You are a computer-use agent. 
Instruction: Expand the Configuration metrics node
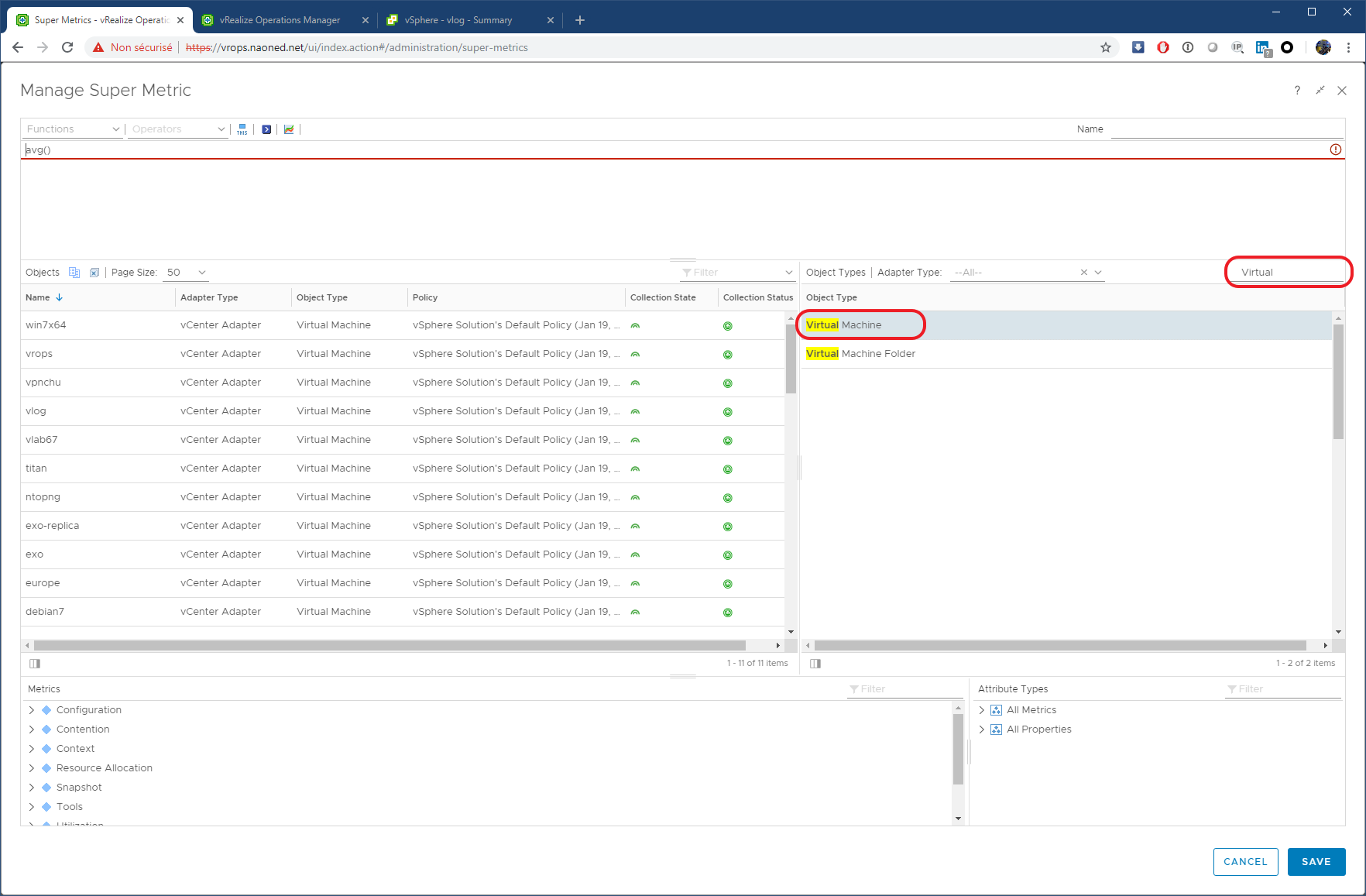(x=32, y=710)
